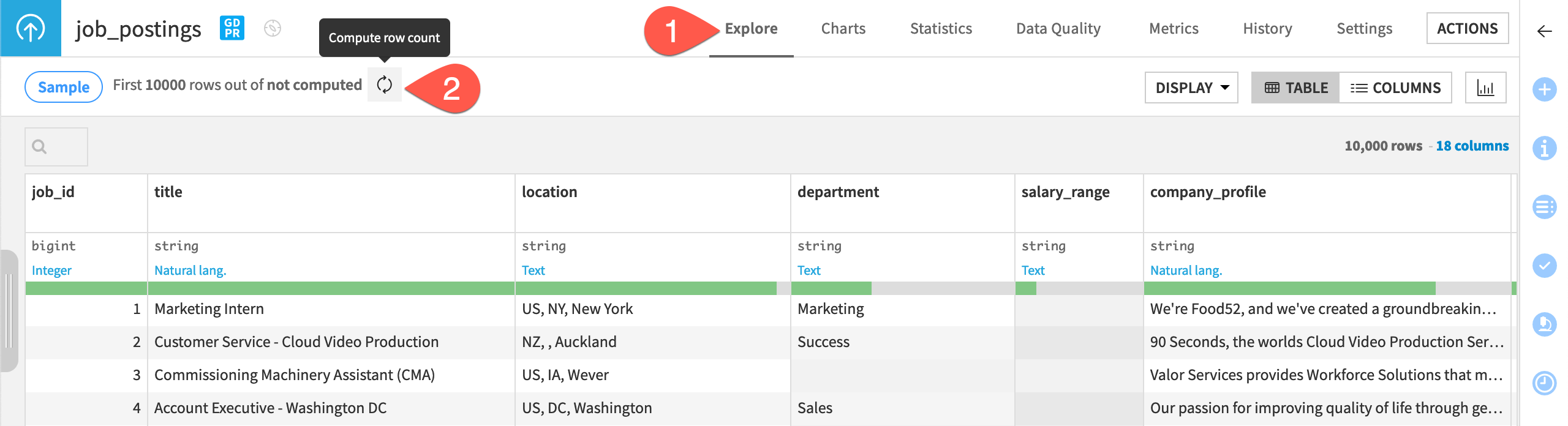1568x426 pixels.
Task: Click the Text meaning under salary_range
Action: tap(1033, 270)
